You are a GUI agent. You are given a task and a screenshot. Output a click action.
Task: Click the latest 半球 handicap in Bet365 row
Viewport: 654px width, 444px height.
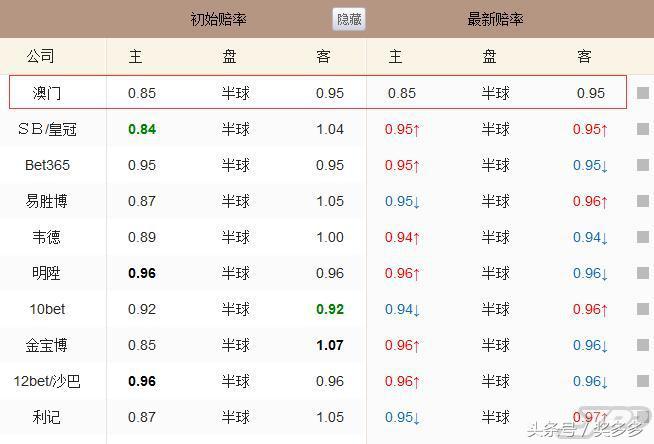click(x=496, y=165)
